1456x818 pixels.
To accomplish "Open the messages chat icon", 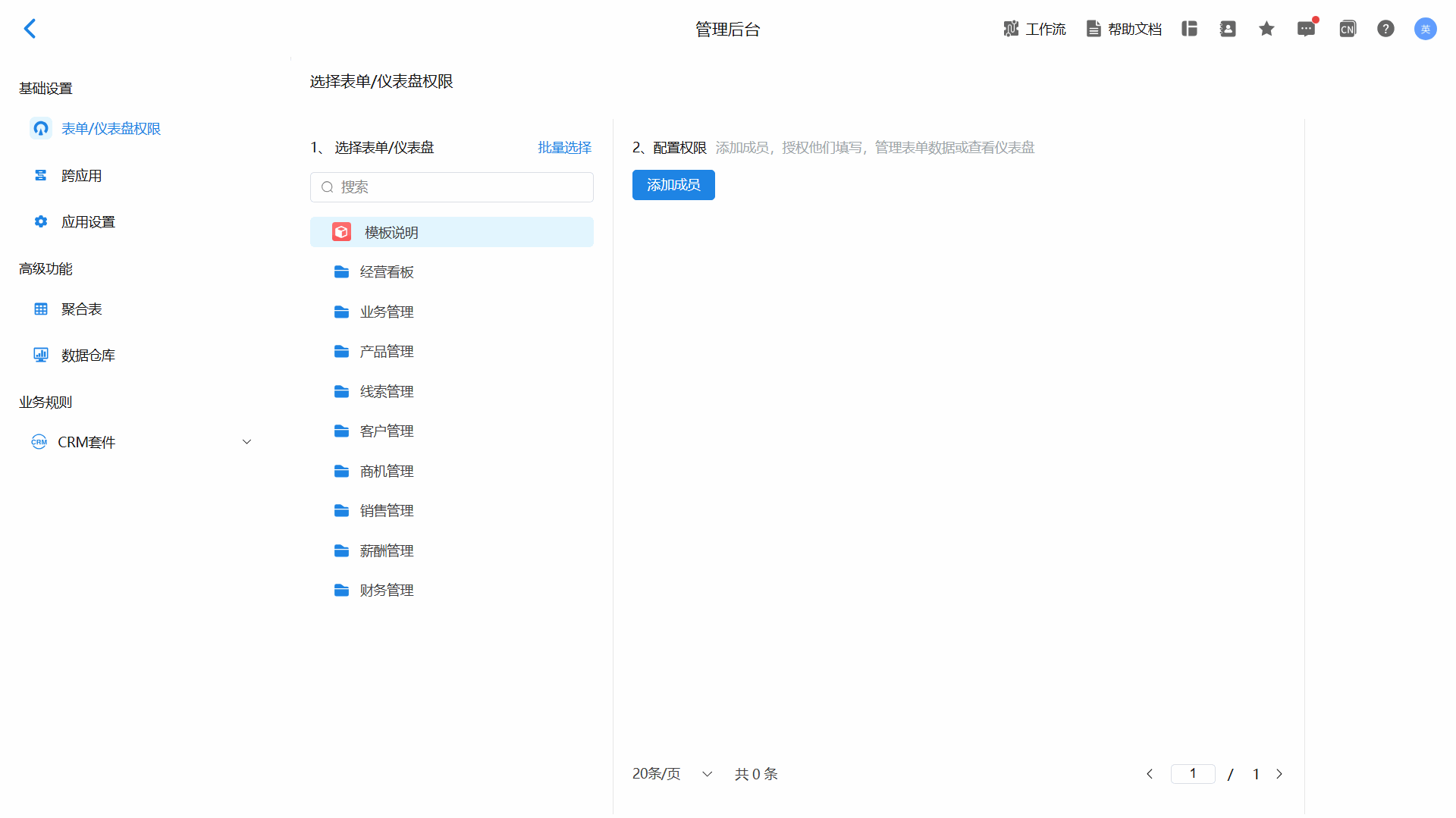I will [x=1306, y=29].
